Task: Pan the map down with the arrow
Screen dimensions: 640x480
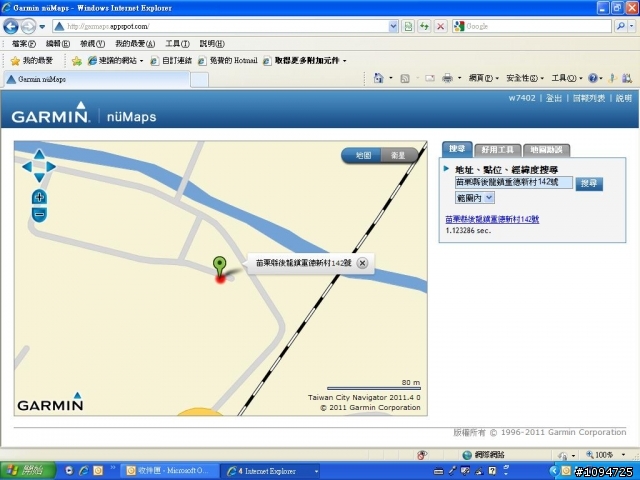Action: 39,178
